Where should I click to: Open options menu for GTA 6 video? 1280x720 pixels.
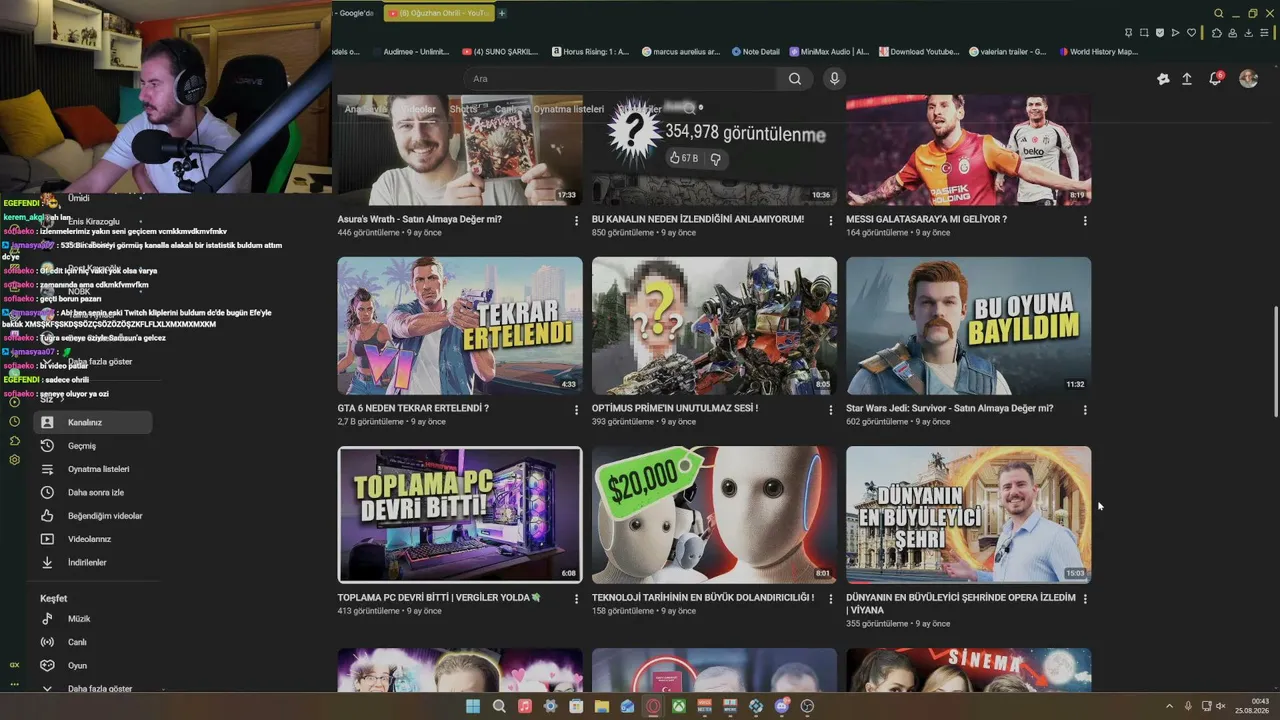pos(576,410)
